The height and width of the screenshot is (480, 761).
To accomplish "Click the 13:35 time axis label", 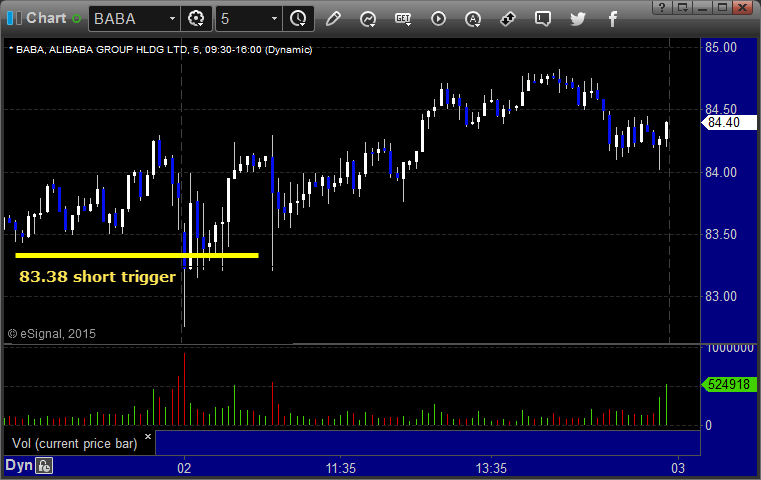I will tap(491, 468).
